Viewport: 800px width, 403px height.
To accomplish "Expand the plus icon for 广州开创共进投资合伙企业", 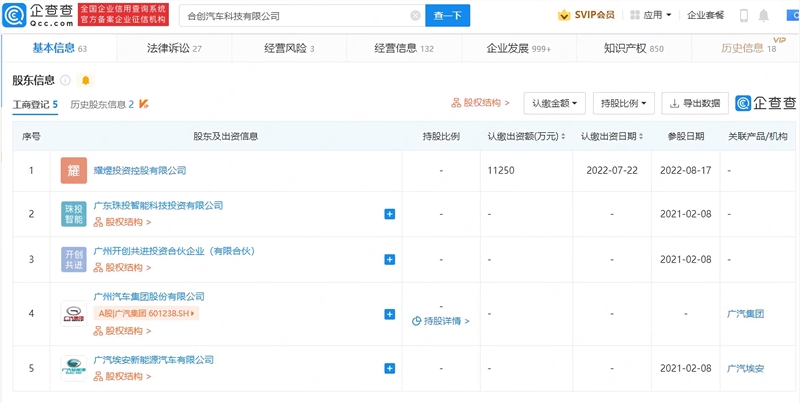I will (389, 260).
